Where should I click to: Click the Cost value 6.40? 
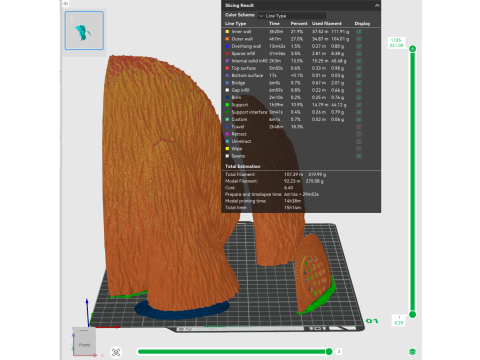(x=289, y=188)
